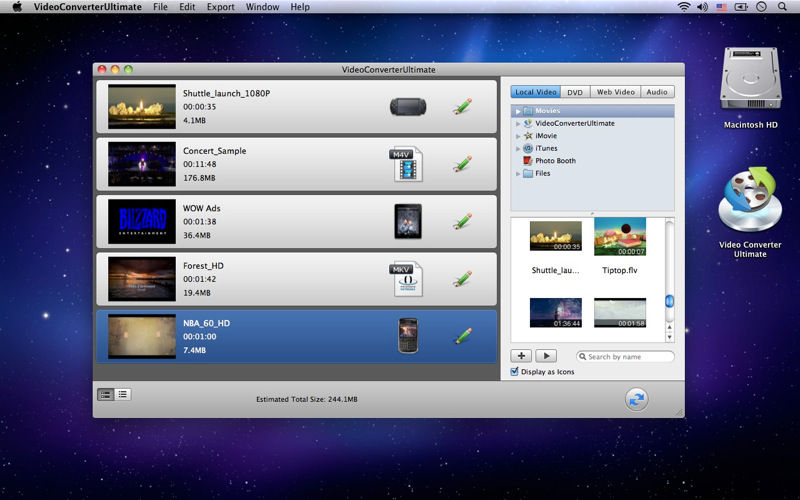Click the MKV format icon for Forest_HD
This screenshot has height=500, width=800.
point(407,279)
